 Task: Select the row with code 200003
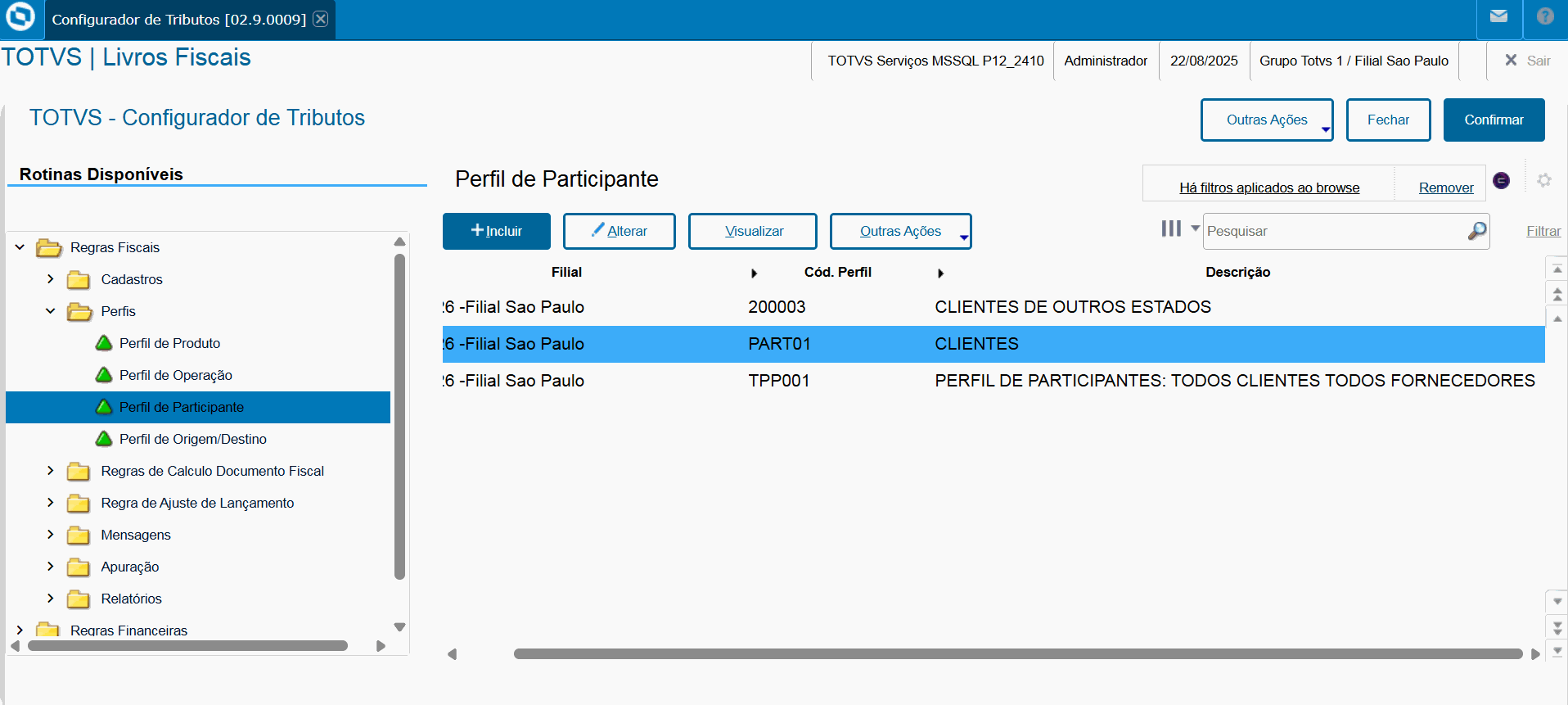(994, 307)
